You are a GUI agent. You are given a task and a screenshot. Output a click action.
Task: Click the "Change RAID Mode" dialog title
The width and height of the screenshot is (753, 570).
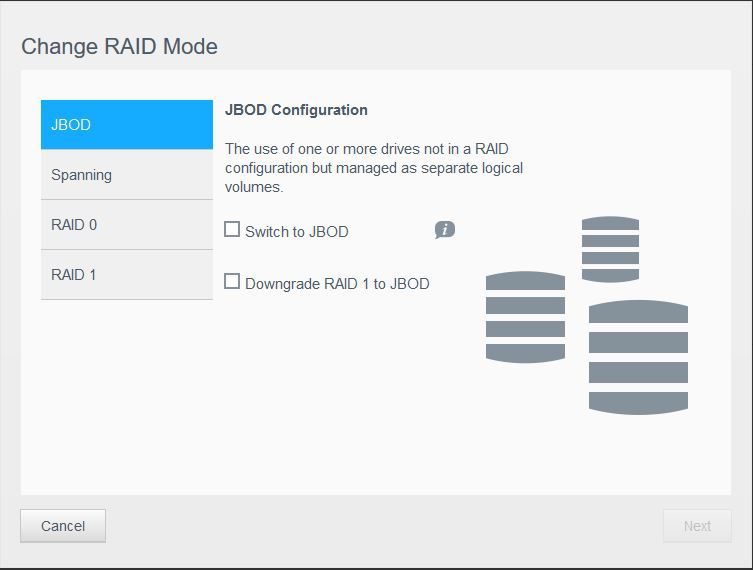click(119, 46)
